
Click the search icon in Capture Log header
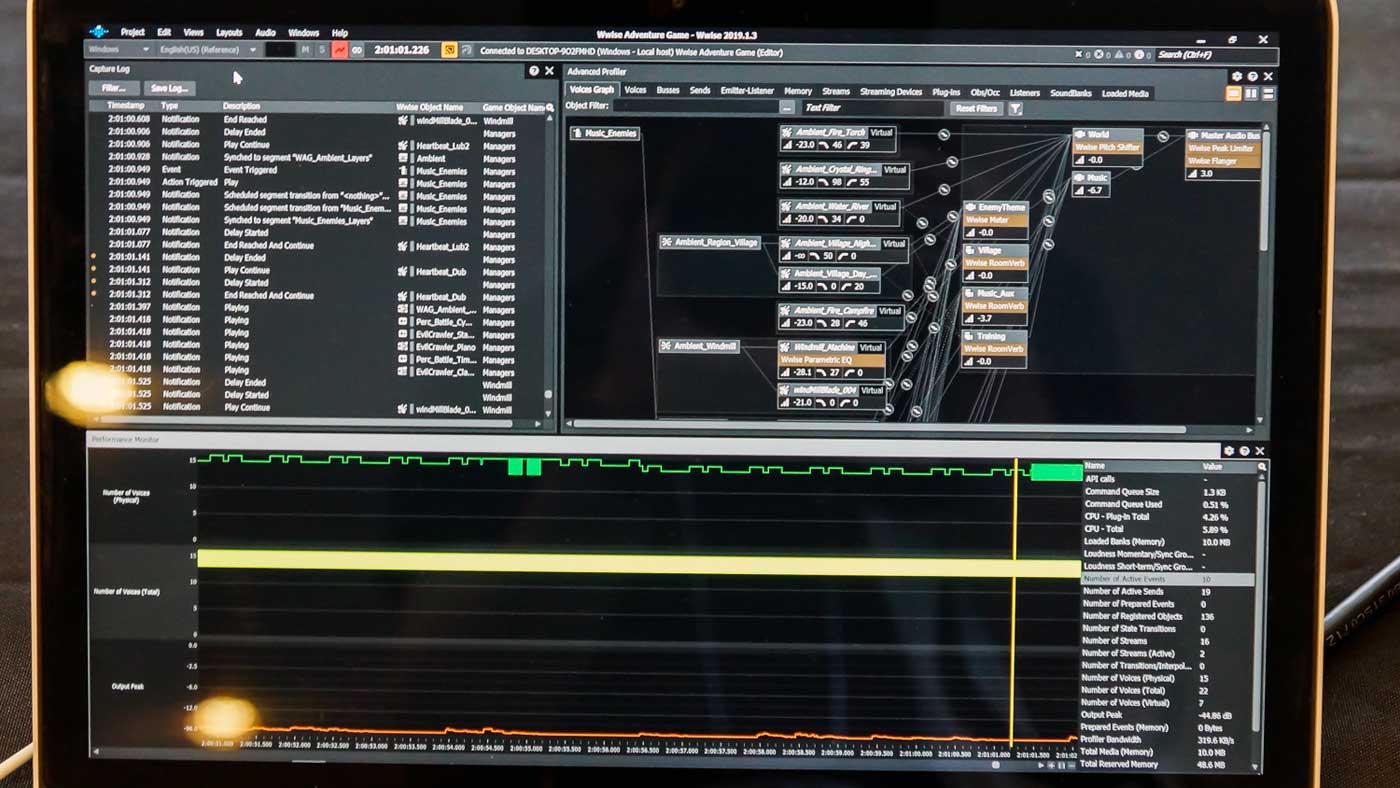pos(549,107)
